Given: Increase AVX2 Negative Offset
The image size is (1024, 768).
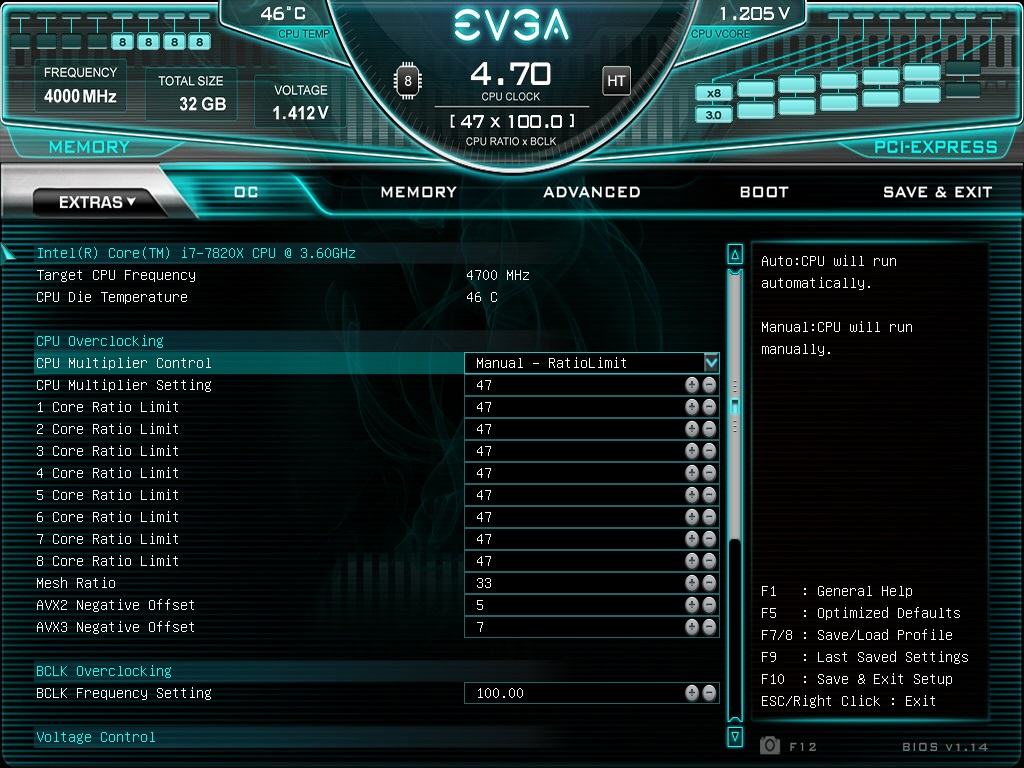Looking at the screenshot, I should 692,605.
